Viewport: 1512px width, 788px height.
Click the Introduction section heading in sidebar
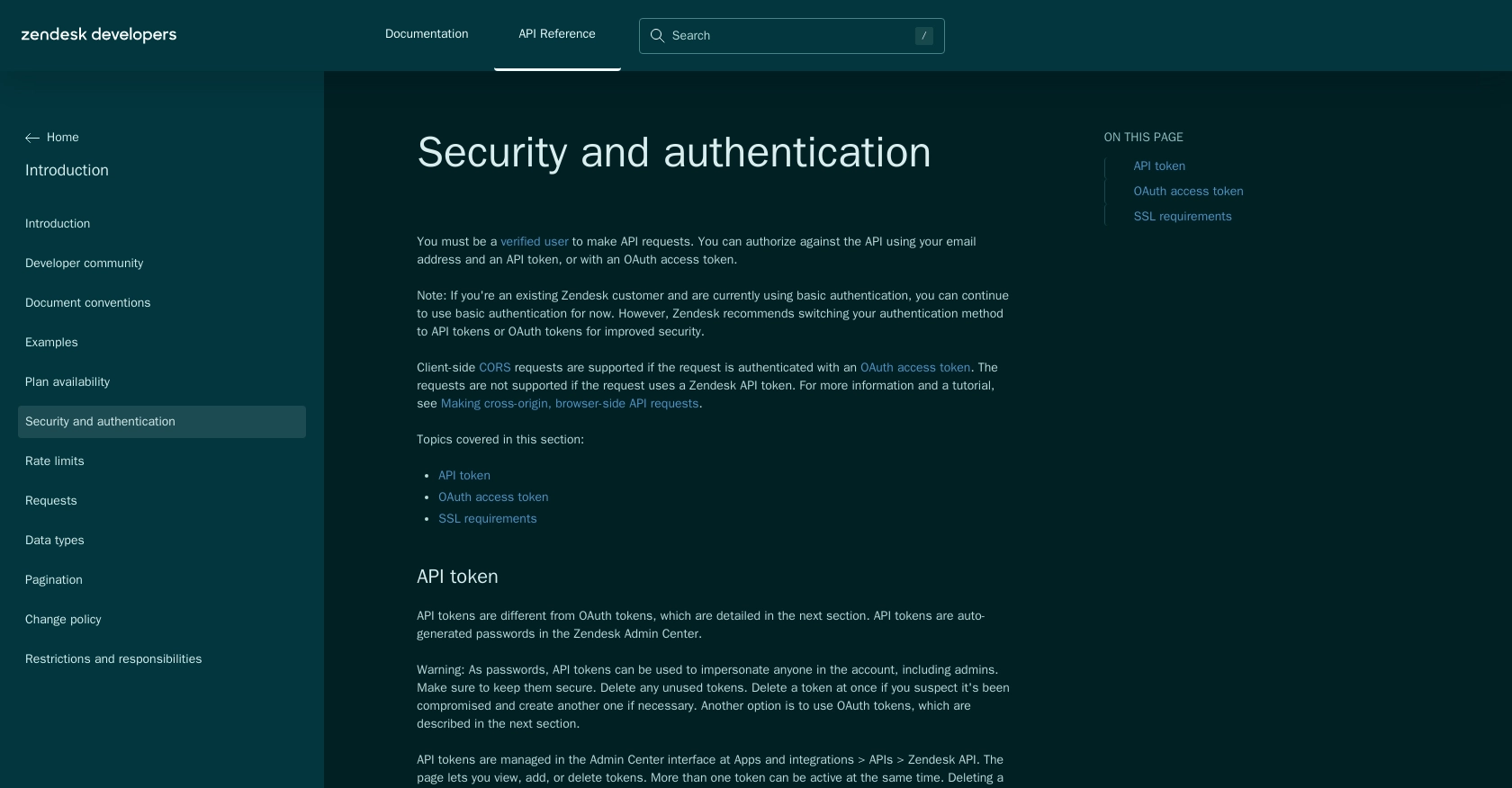[67, 171]
